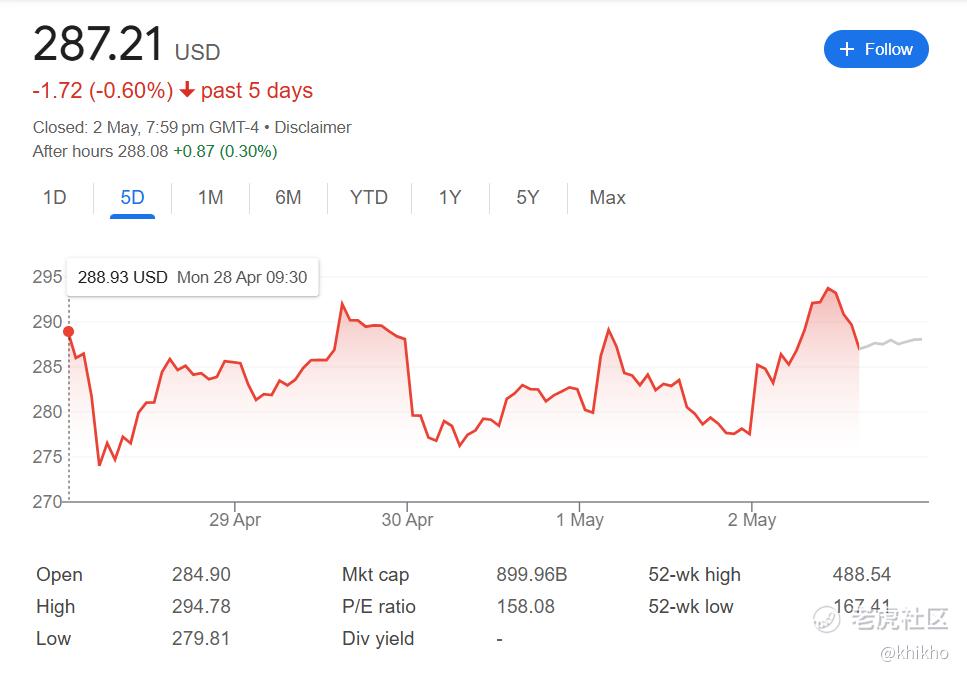Click the Follow button

point(876,49)
